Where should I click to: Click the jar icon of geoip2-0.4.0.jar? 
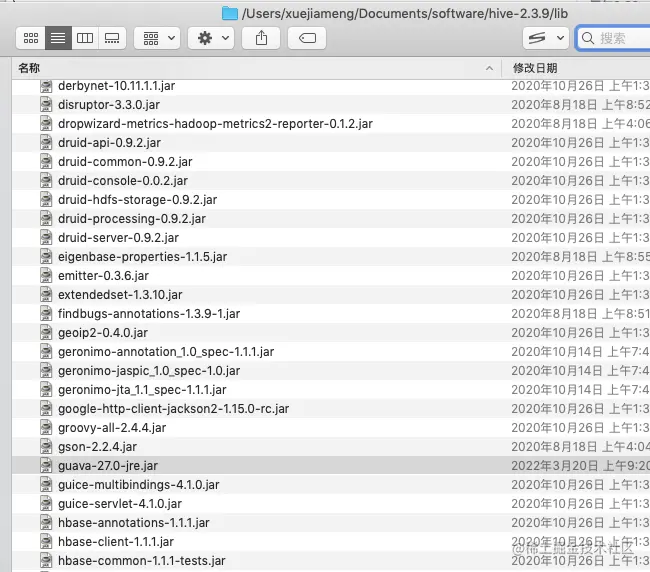pos(46,333)
